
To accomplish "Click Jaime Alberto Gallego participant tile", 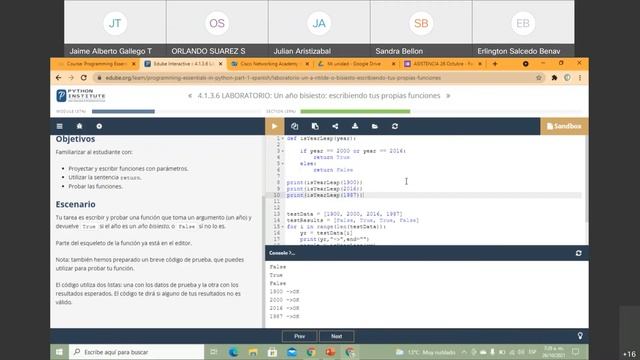I will click(115, 28).
